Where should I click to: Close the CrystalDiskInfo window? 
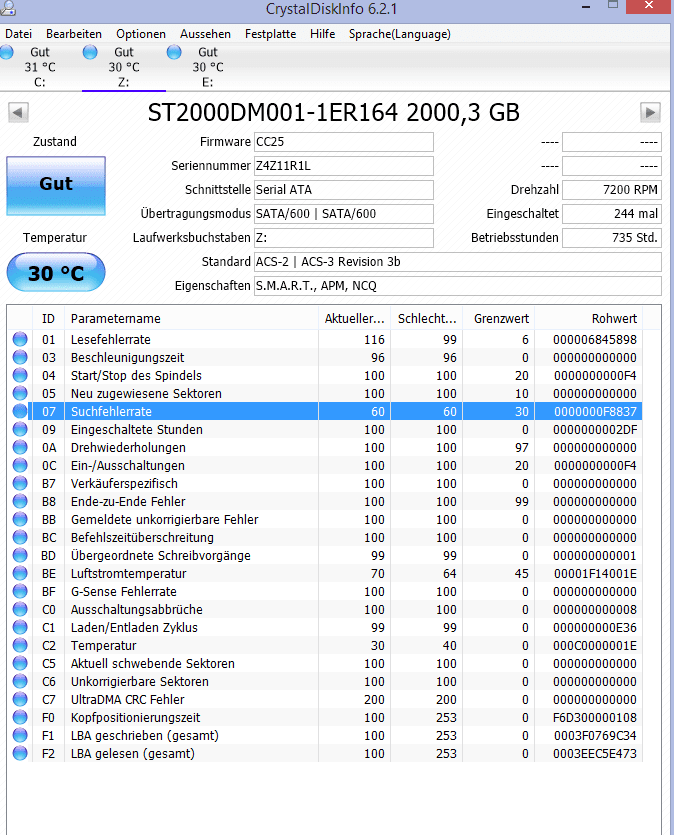pos(649,6)
